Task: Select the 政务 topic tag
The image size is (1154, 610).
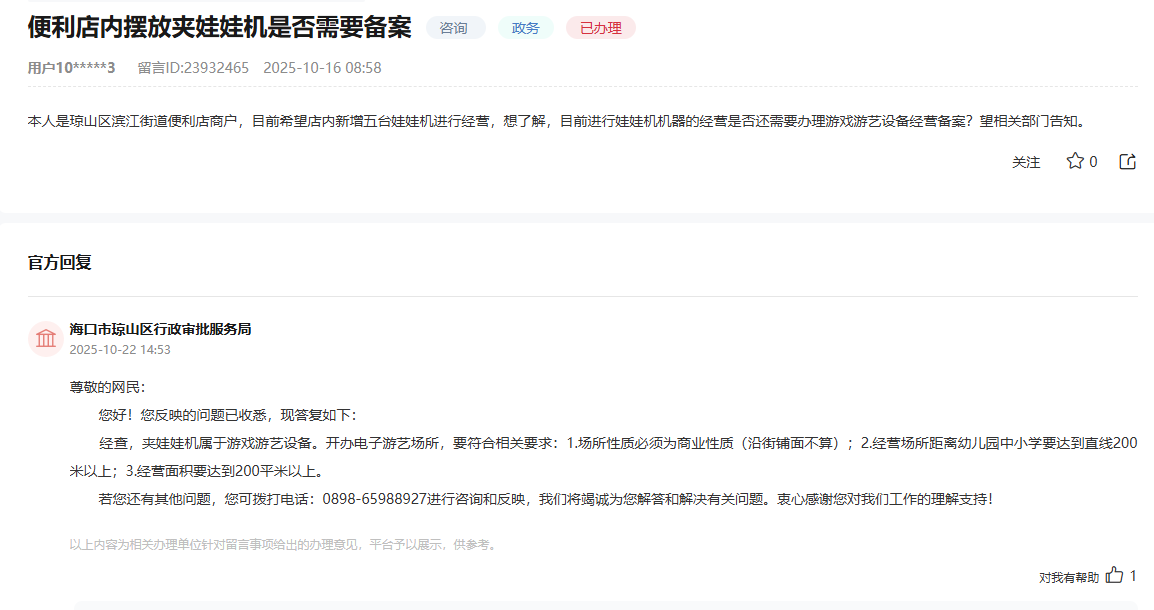Action: pyautogui.click(x=525, y=28)
